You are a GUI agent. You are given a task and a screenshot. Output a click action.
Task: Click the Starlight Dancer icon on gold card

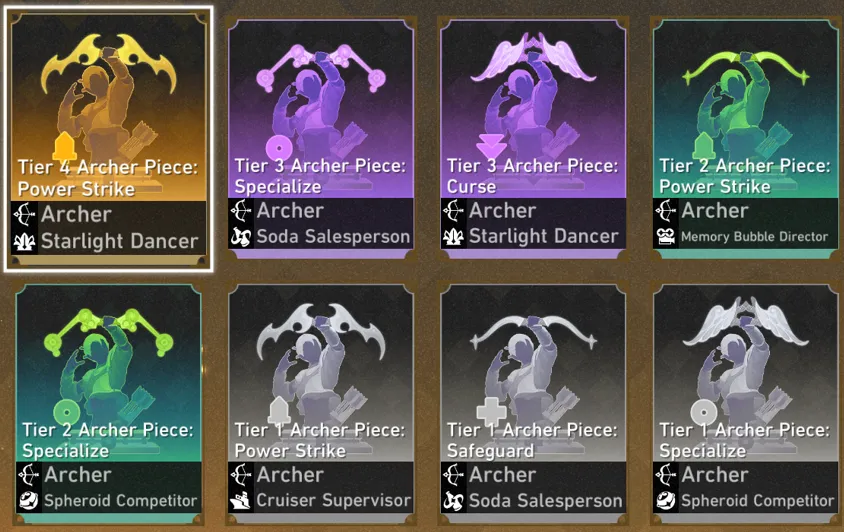[24, 241]
